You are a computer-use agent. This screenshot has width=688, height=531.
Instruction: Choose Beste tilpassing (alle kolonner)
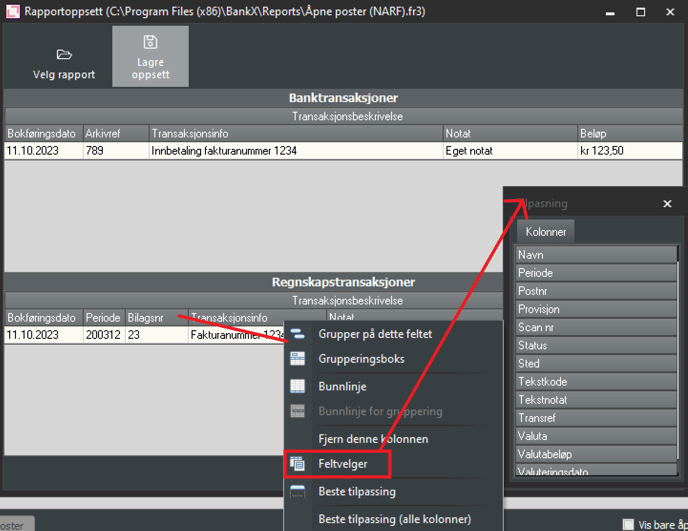point(394,519)
